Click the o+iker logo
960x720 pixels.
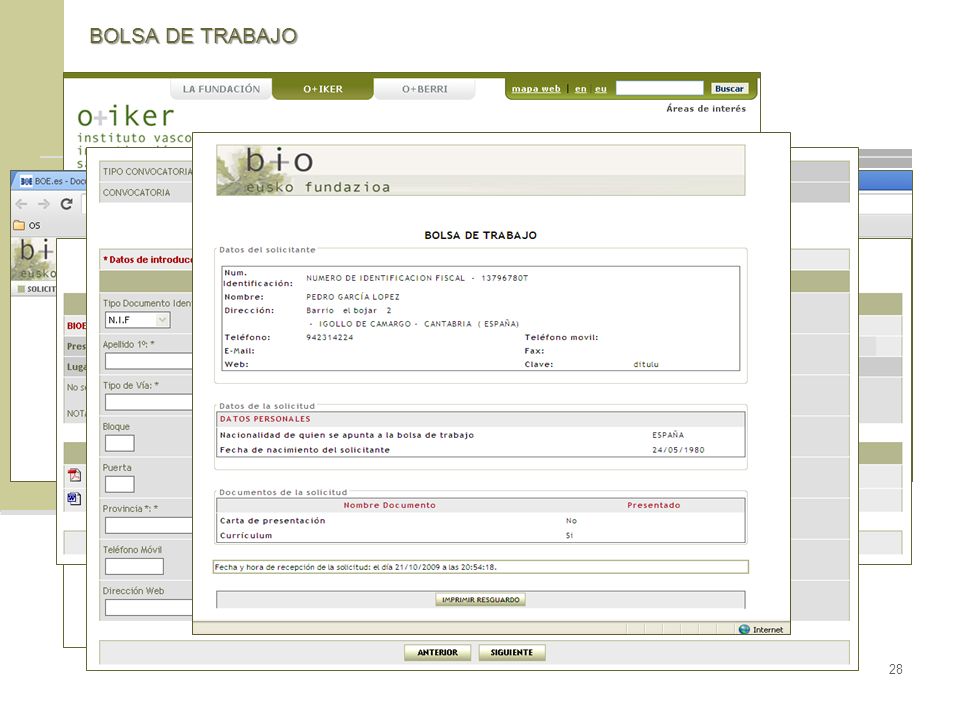[x=126, y=116]
